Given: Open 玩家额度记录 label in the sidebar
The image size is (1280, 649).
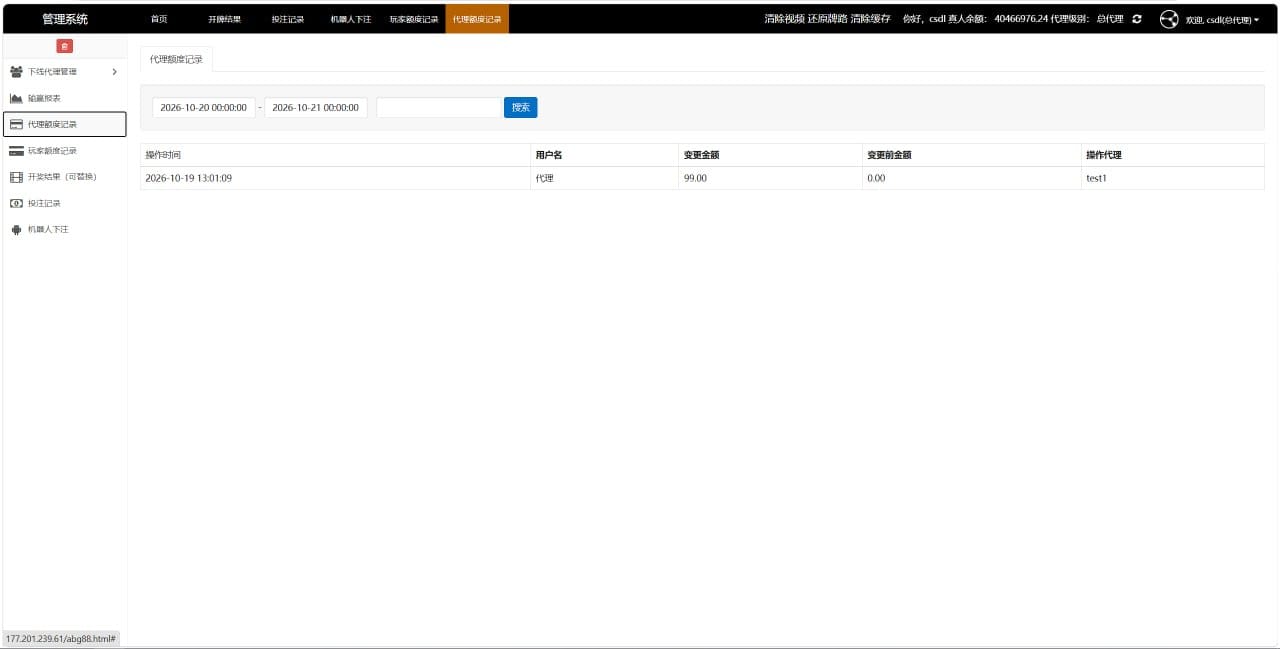Looking at the screenshot, I should coord(52,151).
